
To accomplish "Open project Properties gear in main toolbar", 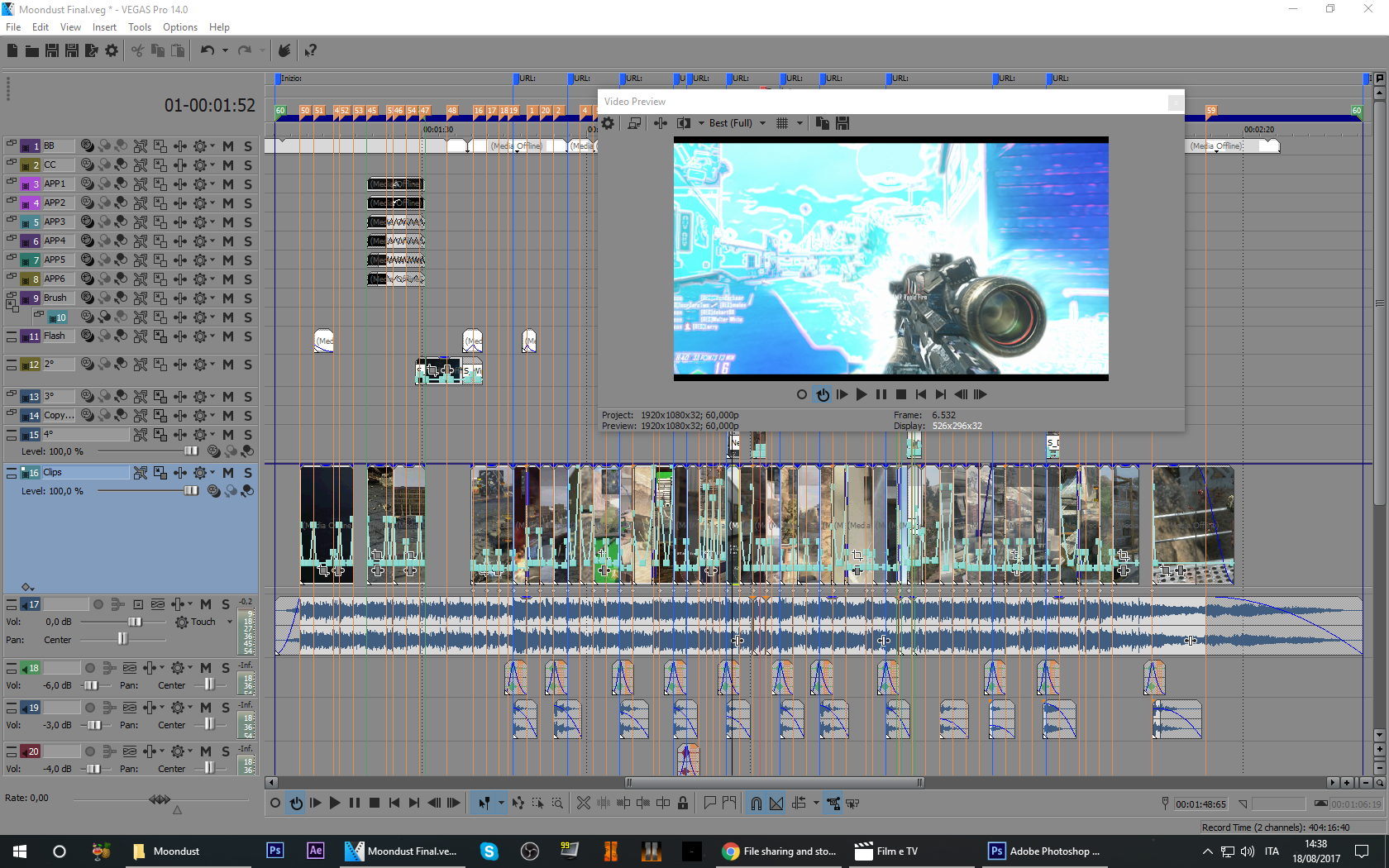I will point(112,50).
